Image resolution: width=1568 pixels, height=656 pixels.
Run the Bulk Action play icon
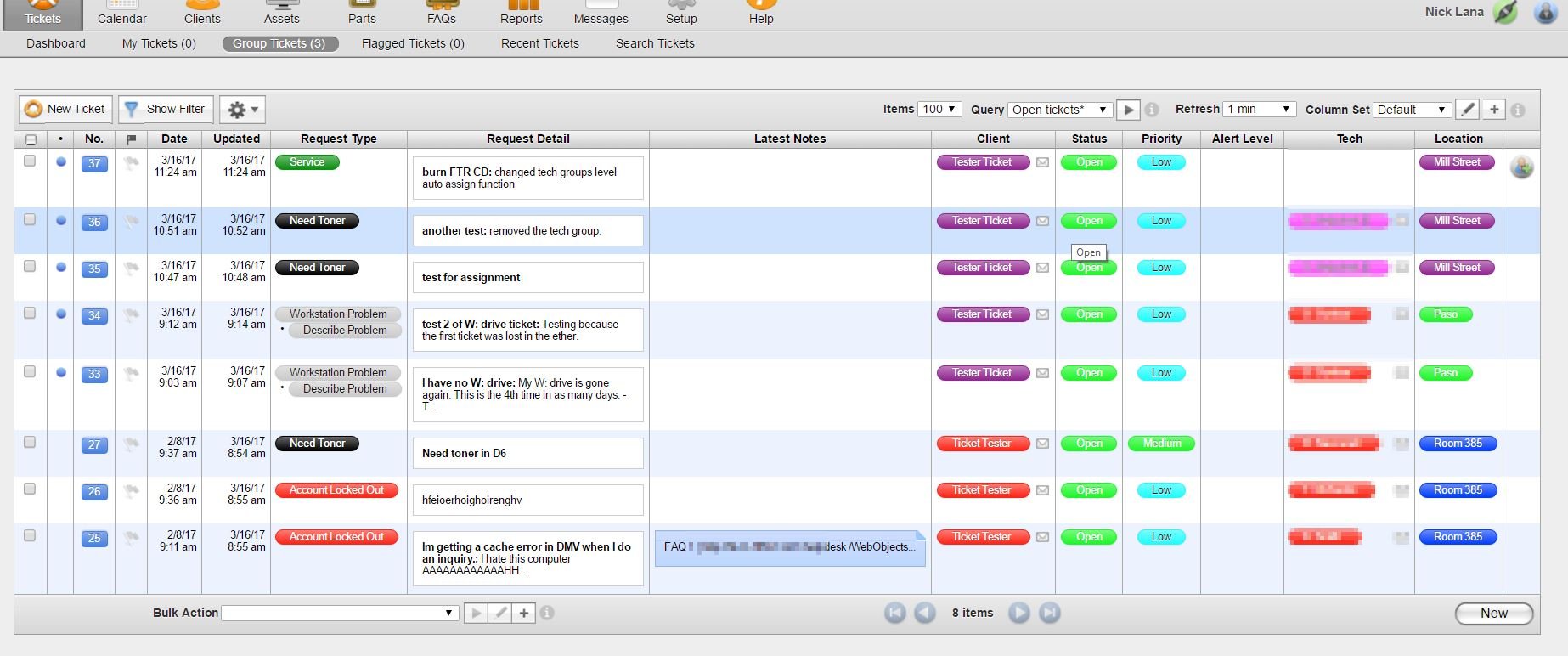(x=476, y=613)
